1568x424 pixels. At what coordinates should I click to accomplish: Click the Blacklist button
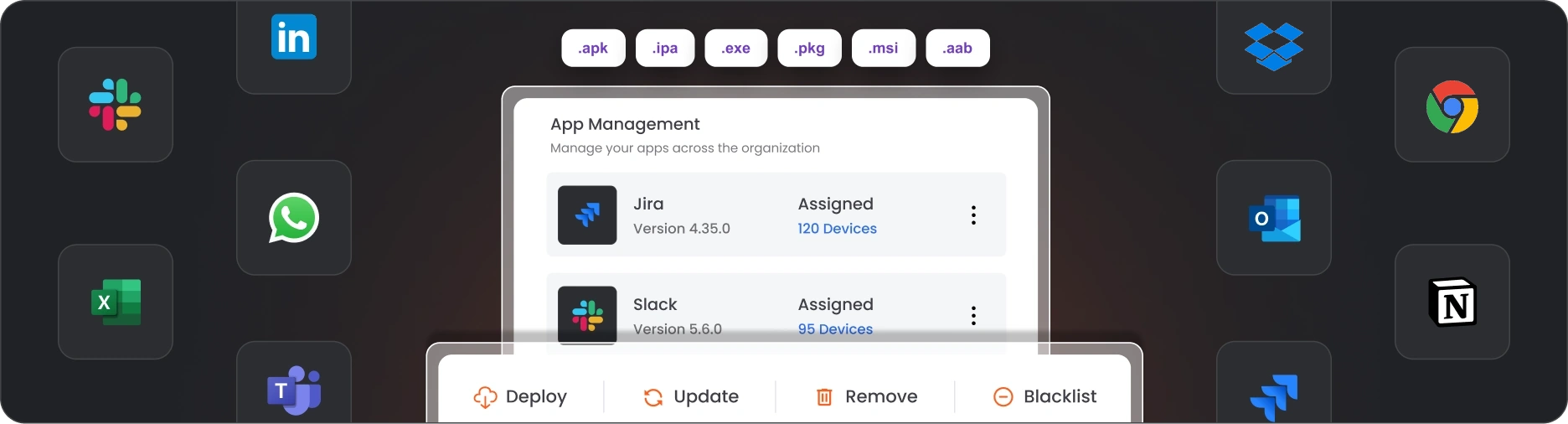tap(1044, 396)
